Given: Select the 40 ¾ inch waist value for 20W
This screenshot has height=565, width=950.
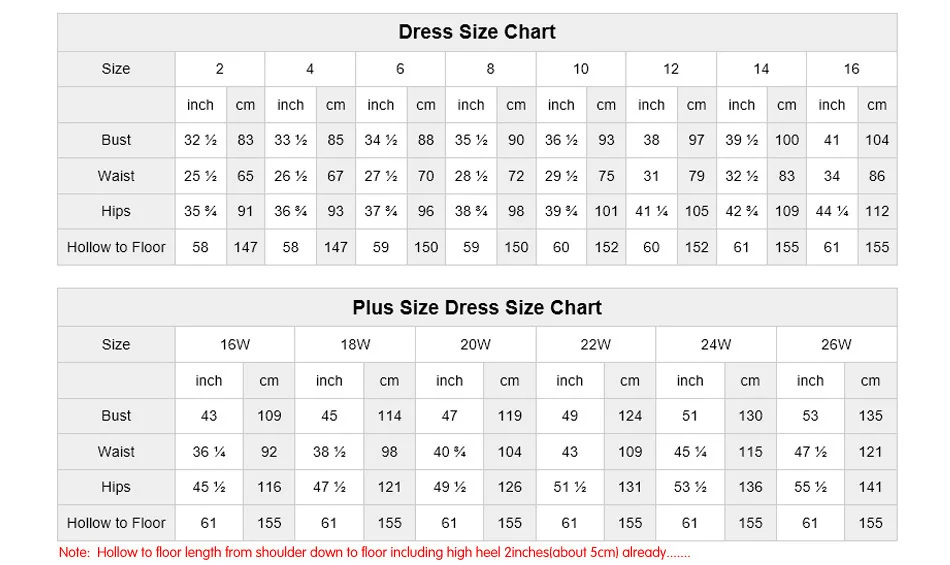Looking at the screenshot, I should click(450, 452).
